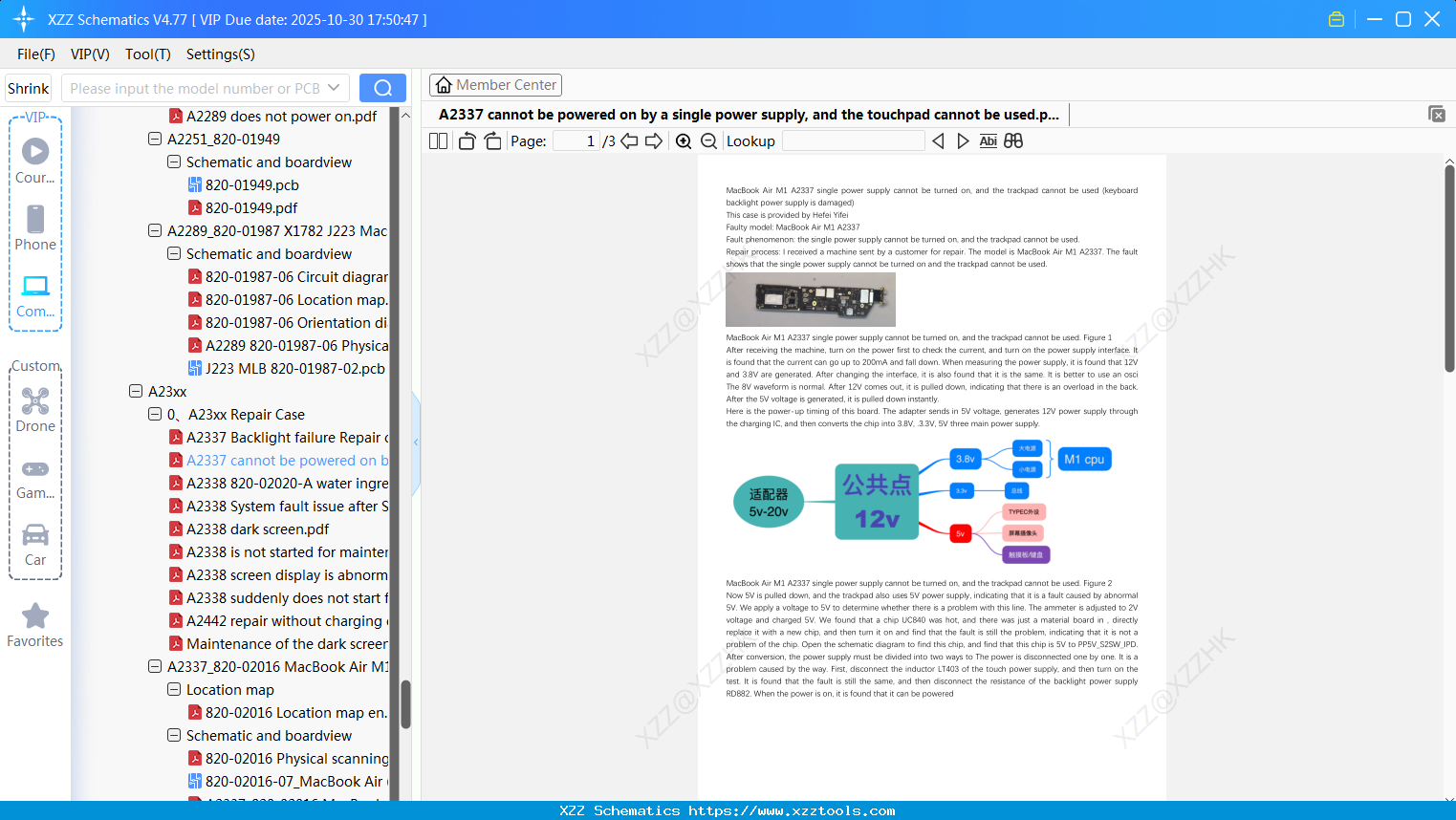Click the Shrink button
Screen dimensions: 1456x820
click(28, 88)
